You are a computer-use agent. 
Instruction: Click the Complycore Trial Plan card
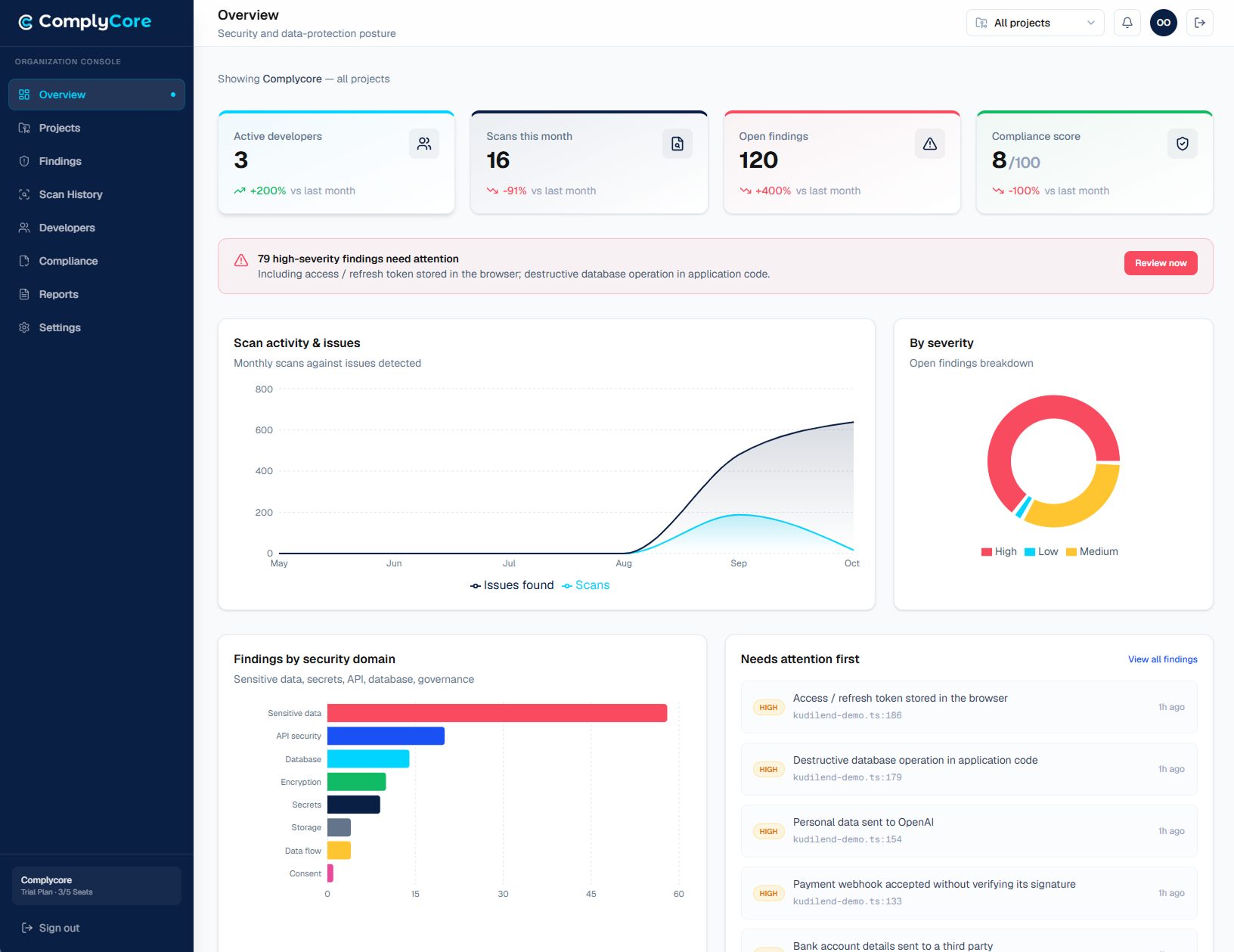coord(97,885)
